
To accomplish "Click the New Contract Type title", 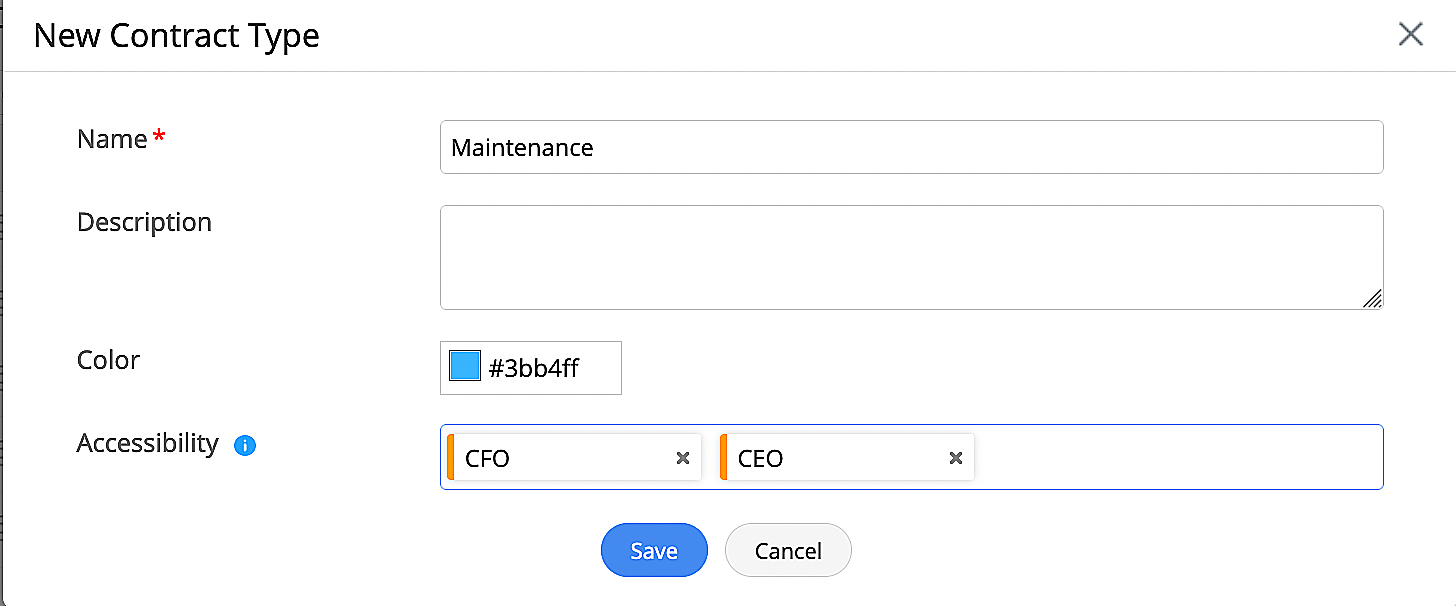I will coord(176,36).
